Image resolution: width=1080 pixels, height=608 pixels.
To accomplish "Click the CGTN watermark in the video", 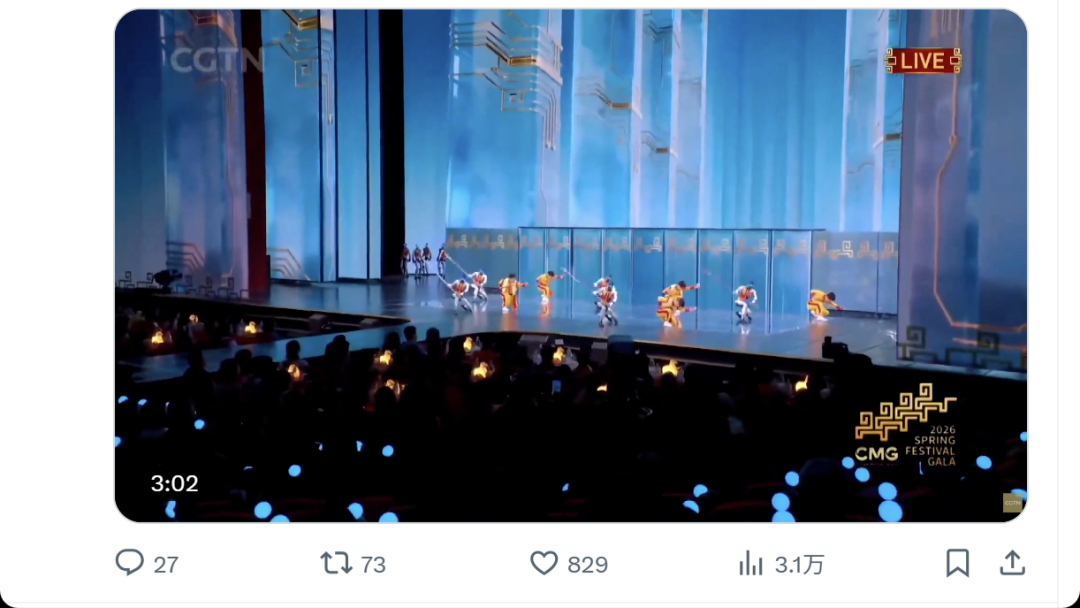I will [215, 60].
